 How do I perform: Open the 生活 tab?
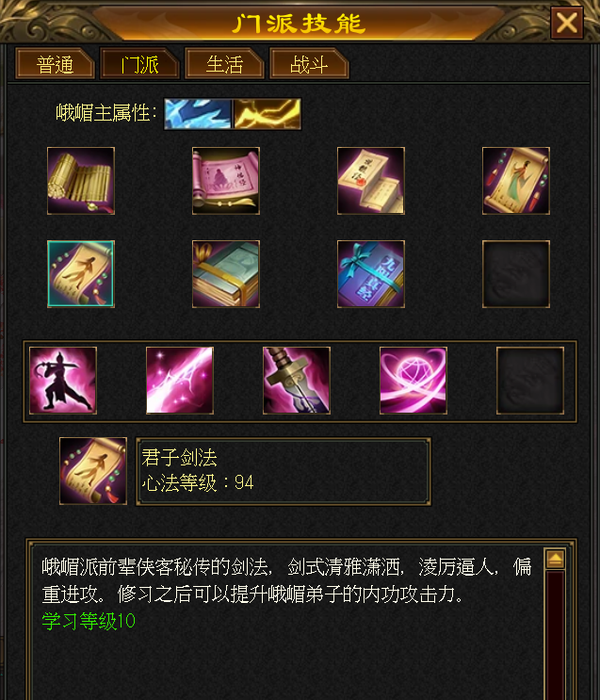225,63
